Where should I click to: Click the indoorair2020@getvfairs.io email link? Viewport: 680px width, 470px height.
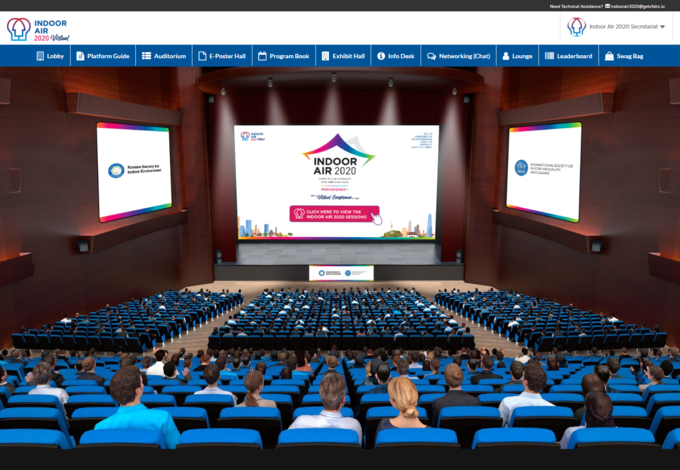click(638, 6)
